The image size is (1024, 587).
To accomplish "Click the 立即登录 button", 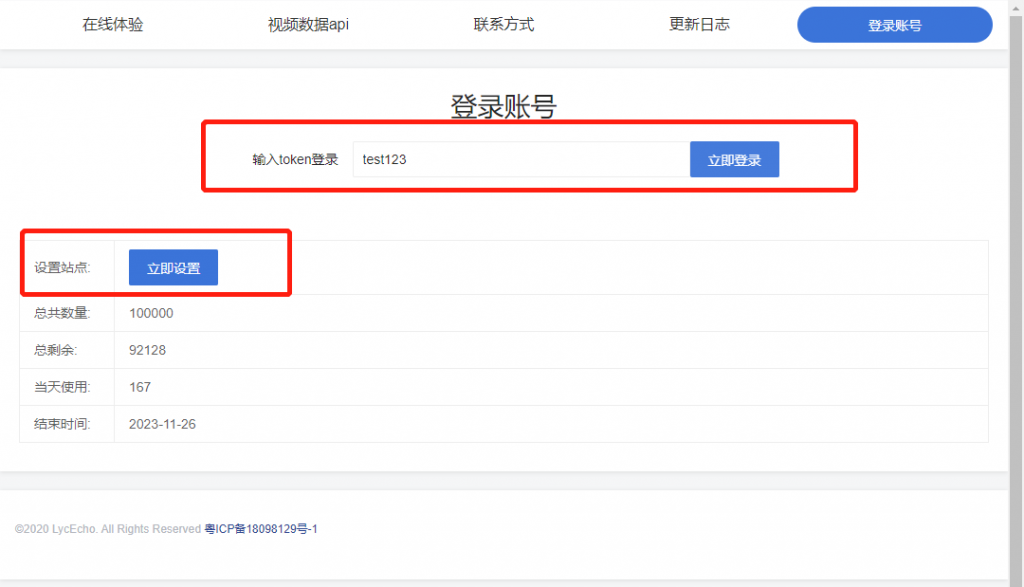I will 734,159.
